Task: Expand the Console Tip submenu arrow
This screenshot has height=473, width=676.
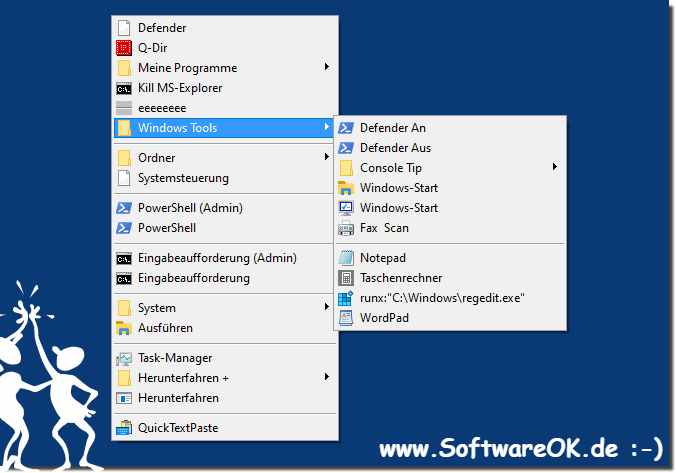Action: (555, 167)
